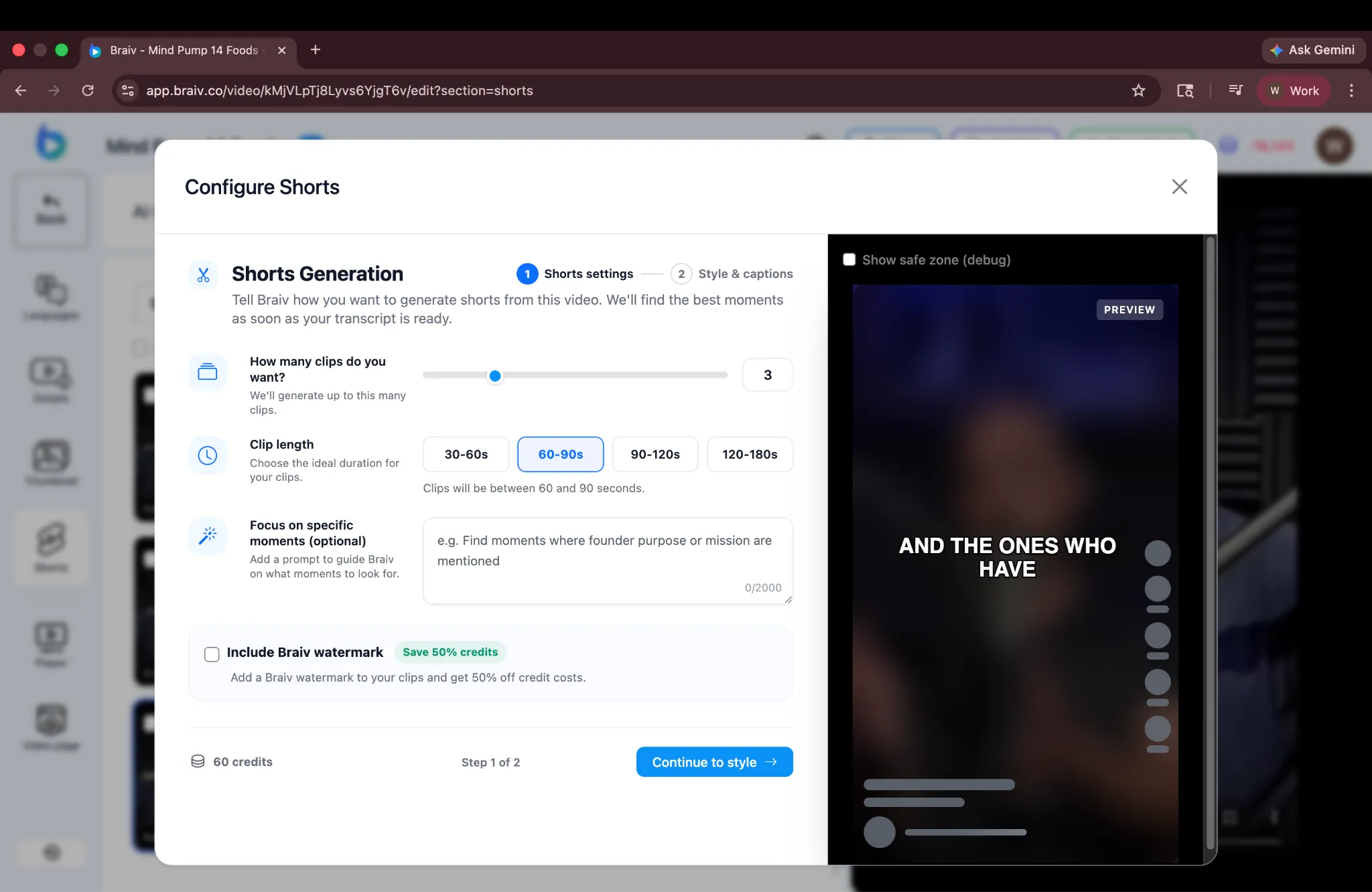Click the clock Clip length icon
The image size is (1372, 892).
[x=208, y=455]
